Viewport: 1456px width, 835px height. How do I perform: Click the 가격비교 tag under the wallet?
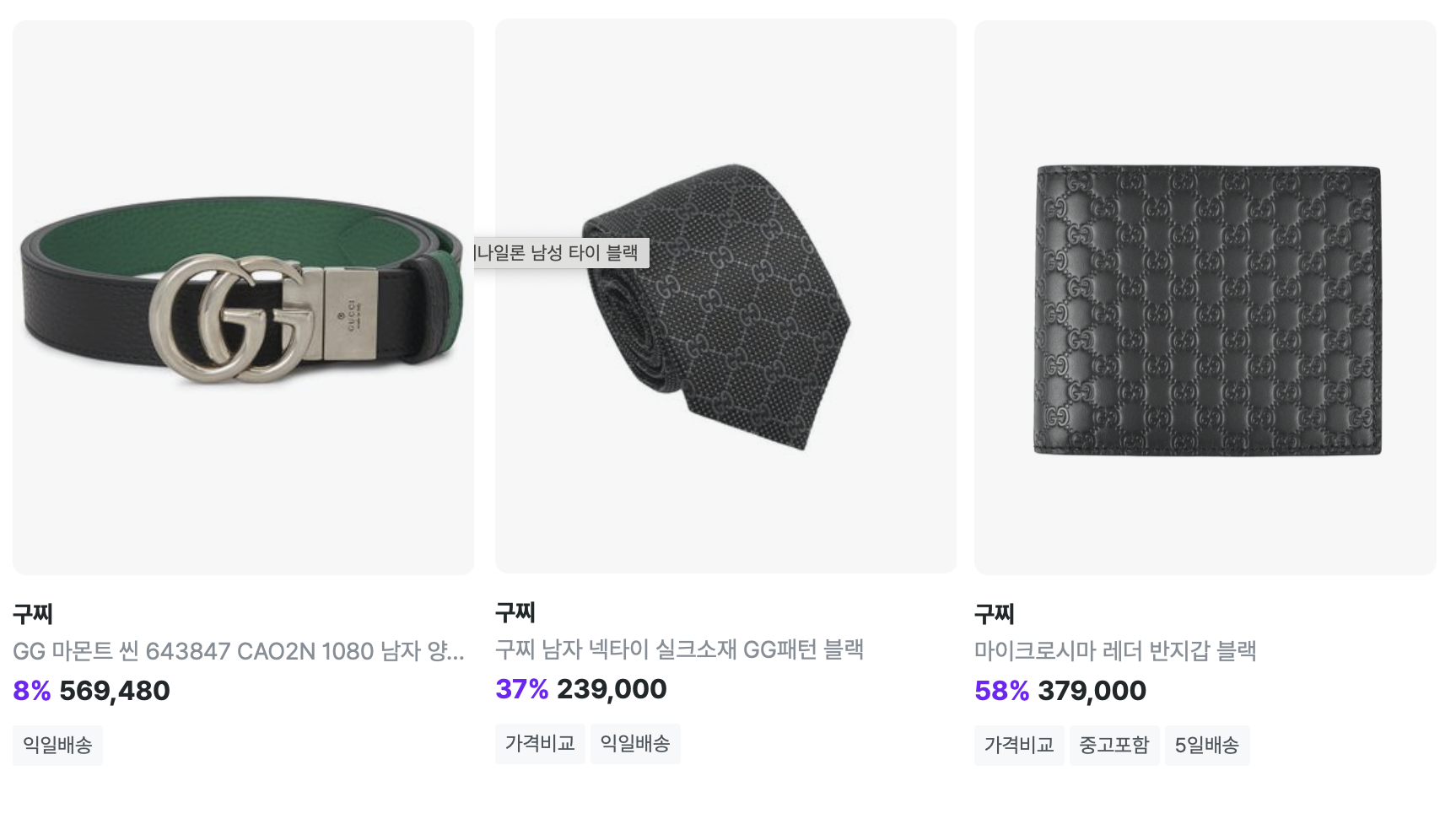1019,746
